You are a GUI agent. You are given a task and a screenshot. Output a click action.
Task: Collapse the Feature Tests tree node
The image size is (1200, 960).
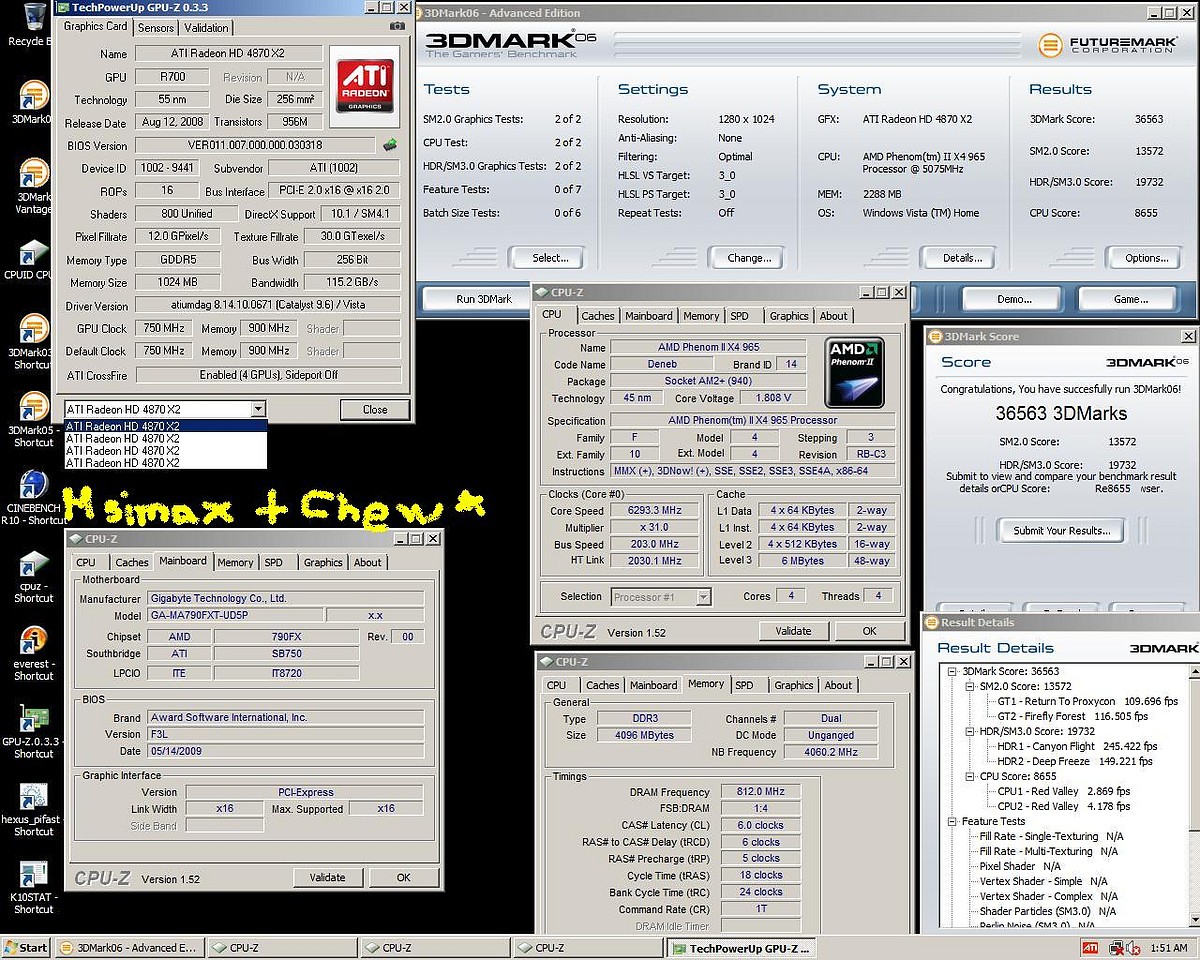click(953, 822)
